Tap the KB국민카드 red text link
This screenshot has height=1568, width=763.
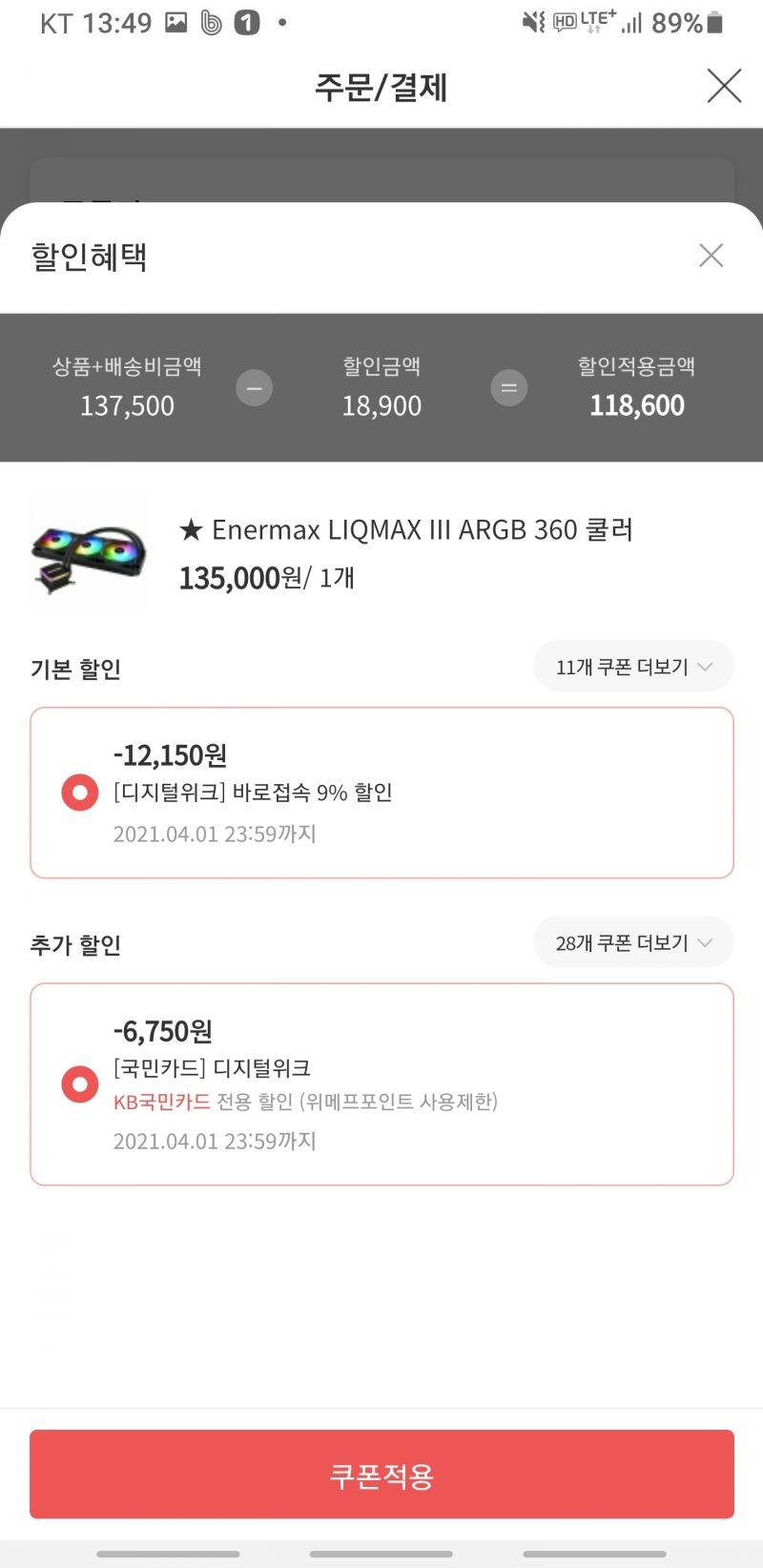[161, 1102]
